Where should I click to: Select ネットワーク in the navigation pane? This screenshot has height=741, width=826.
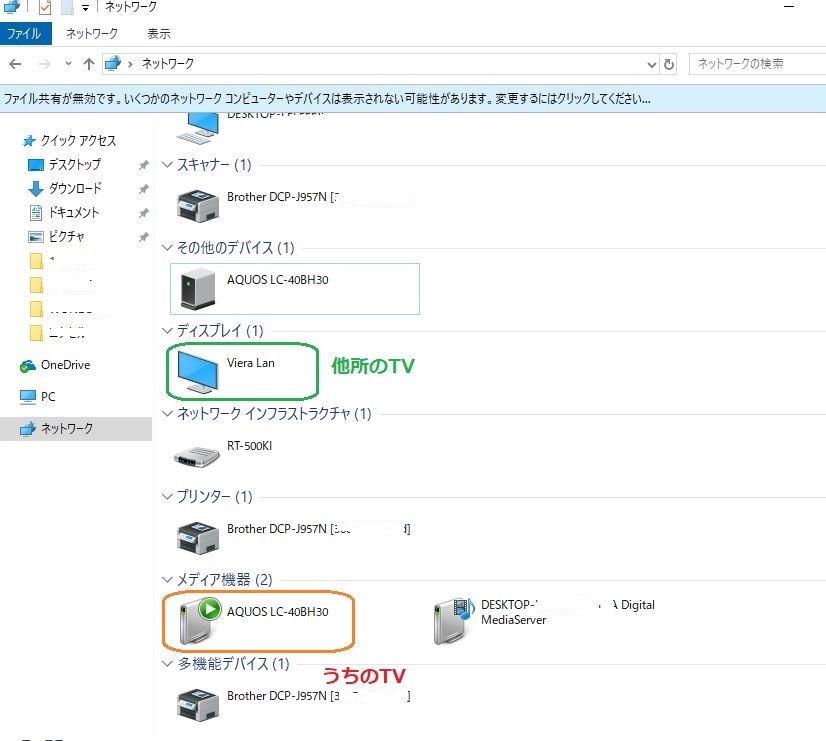[x=76, y=429]
